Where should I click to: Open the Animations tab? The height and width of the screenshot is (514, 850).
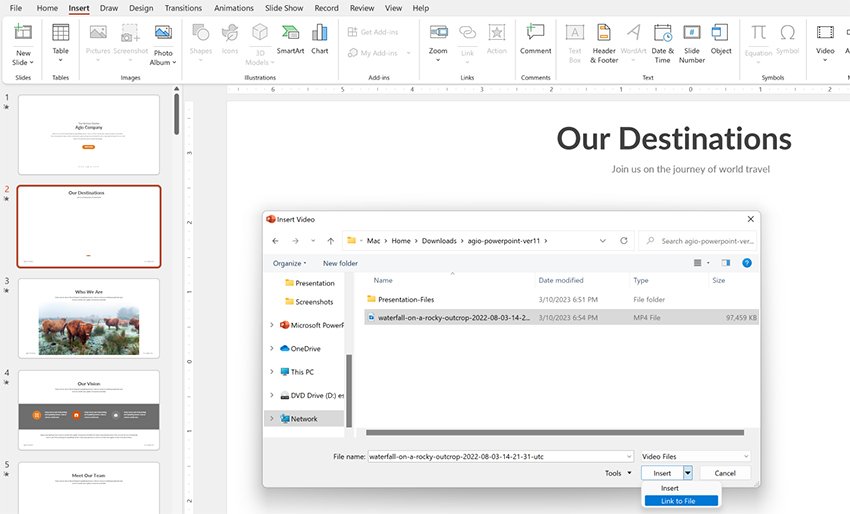234,8
